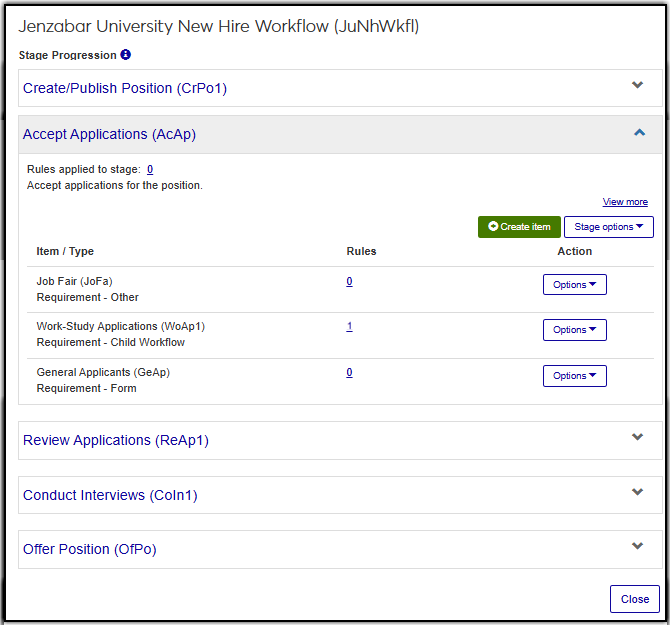Click General Applicants rules count link

(x=349, y=373)
